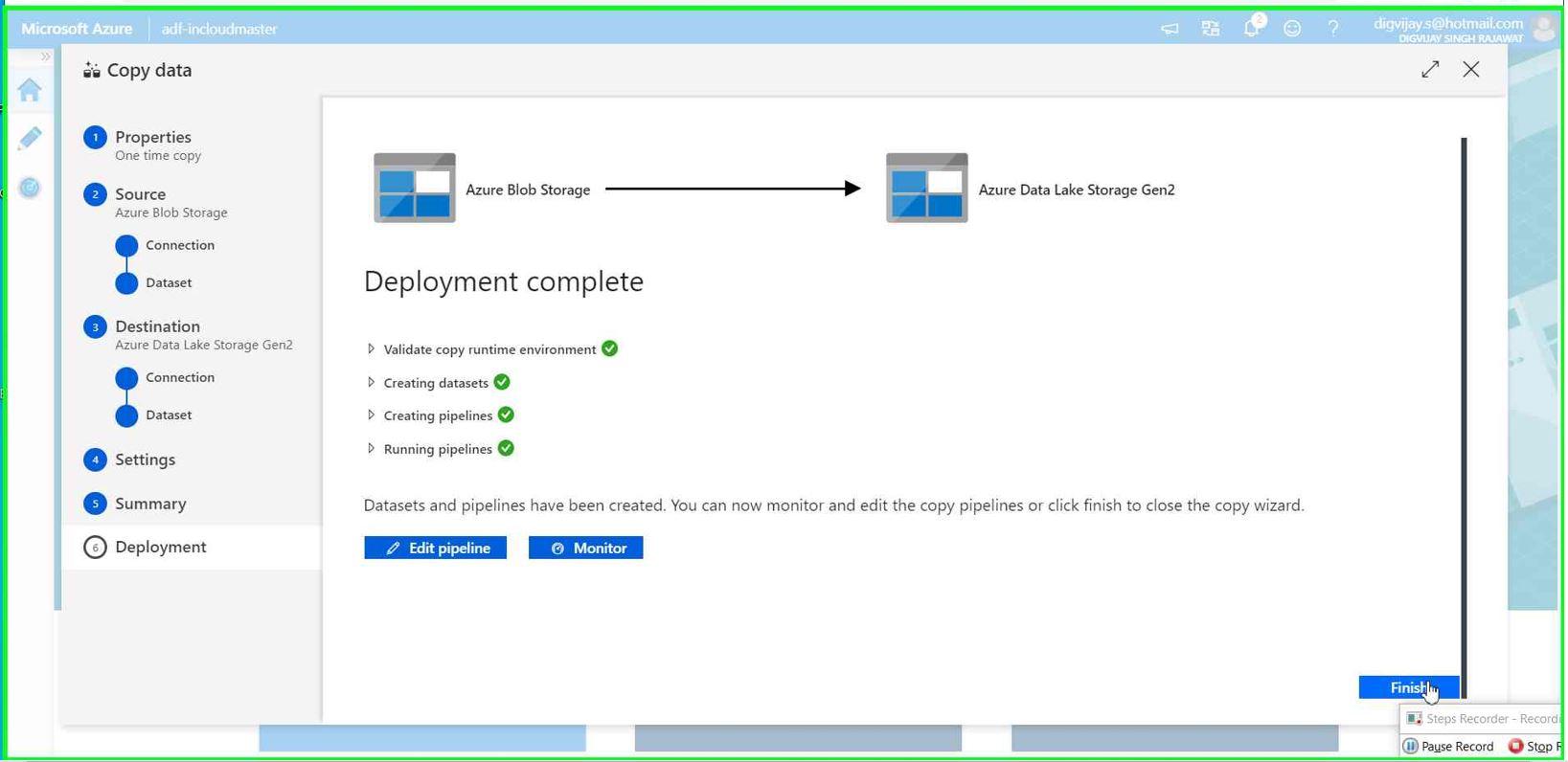This screenshot has width=1568, height=762.
Task: Go to step 1 Properties
Action: (x=152, y=137)
